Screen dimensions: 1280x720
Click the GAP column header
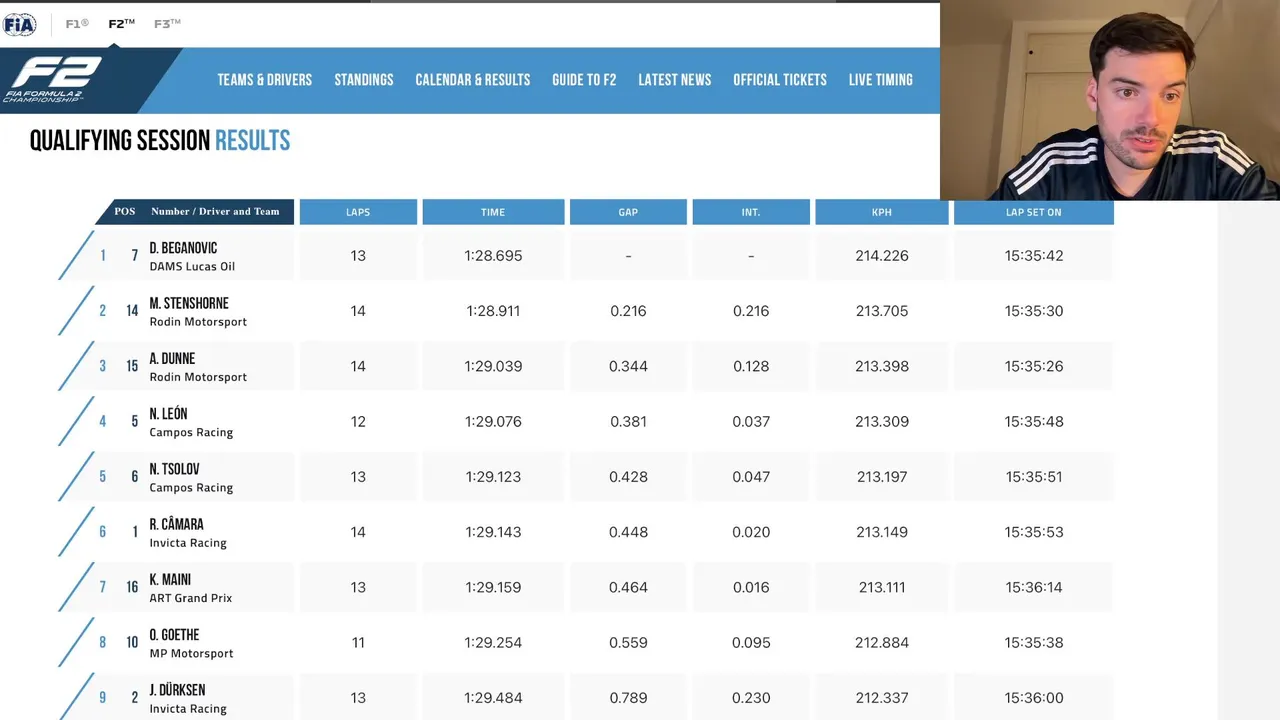pyautogui.click(x=628, y=212)
